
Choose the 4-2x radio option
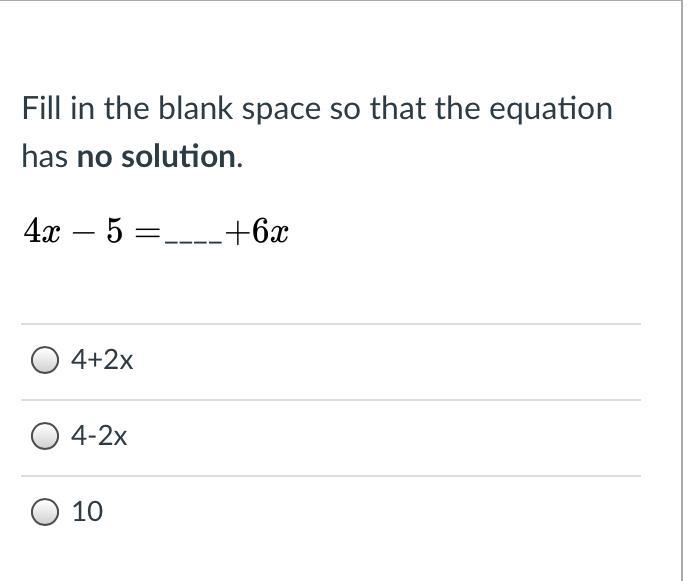coord(44,436)
